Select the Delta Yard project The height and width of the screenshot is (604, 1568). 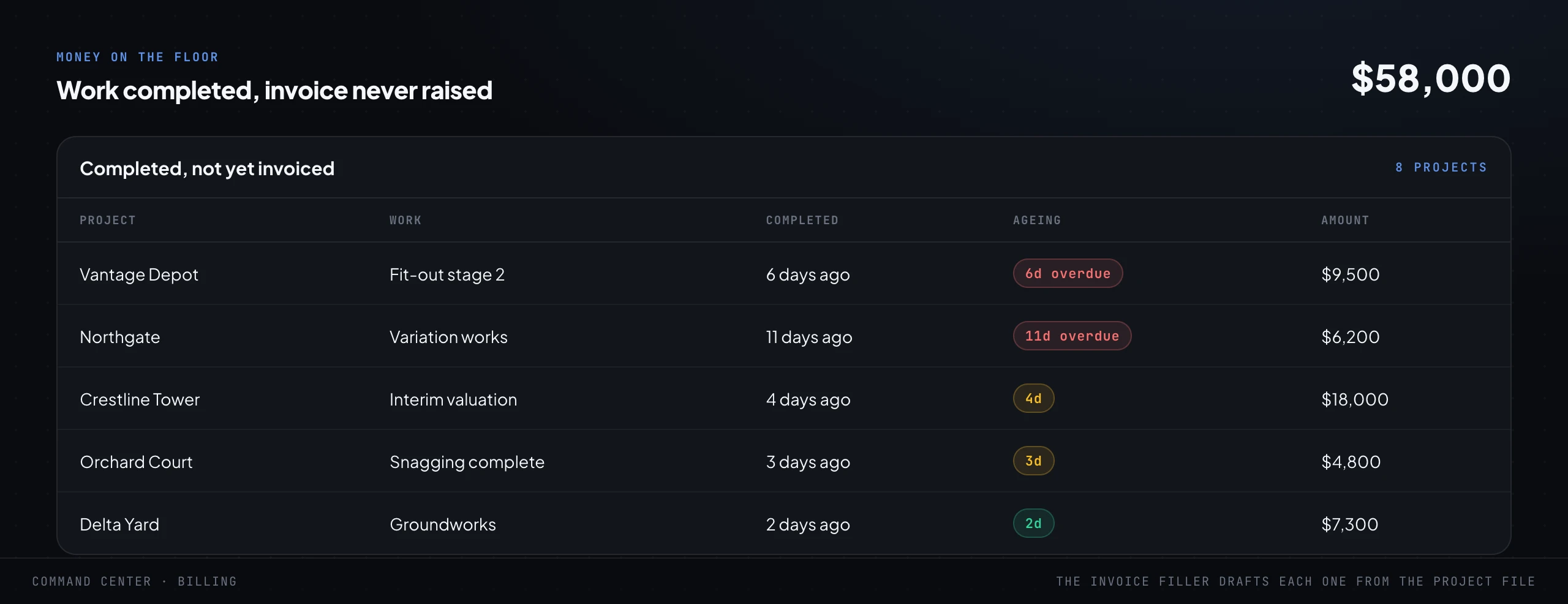click(x=119, y=524)
